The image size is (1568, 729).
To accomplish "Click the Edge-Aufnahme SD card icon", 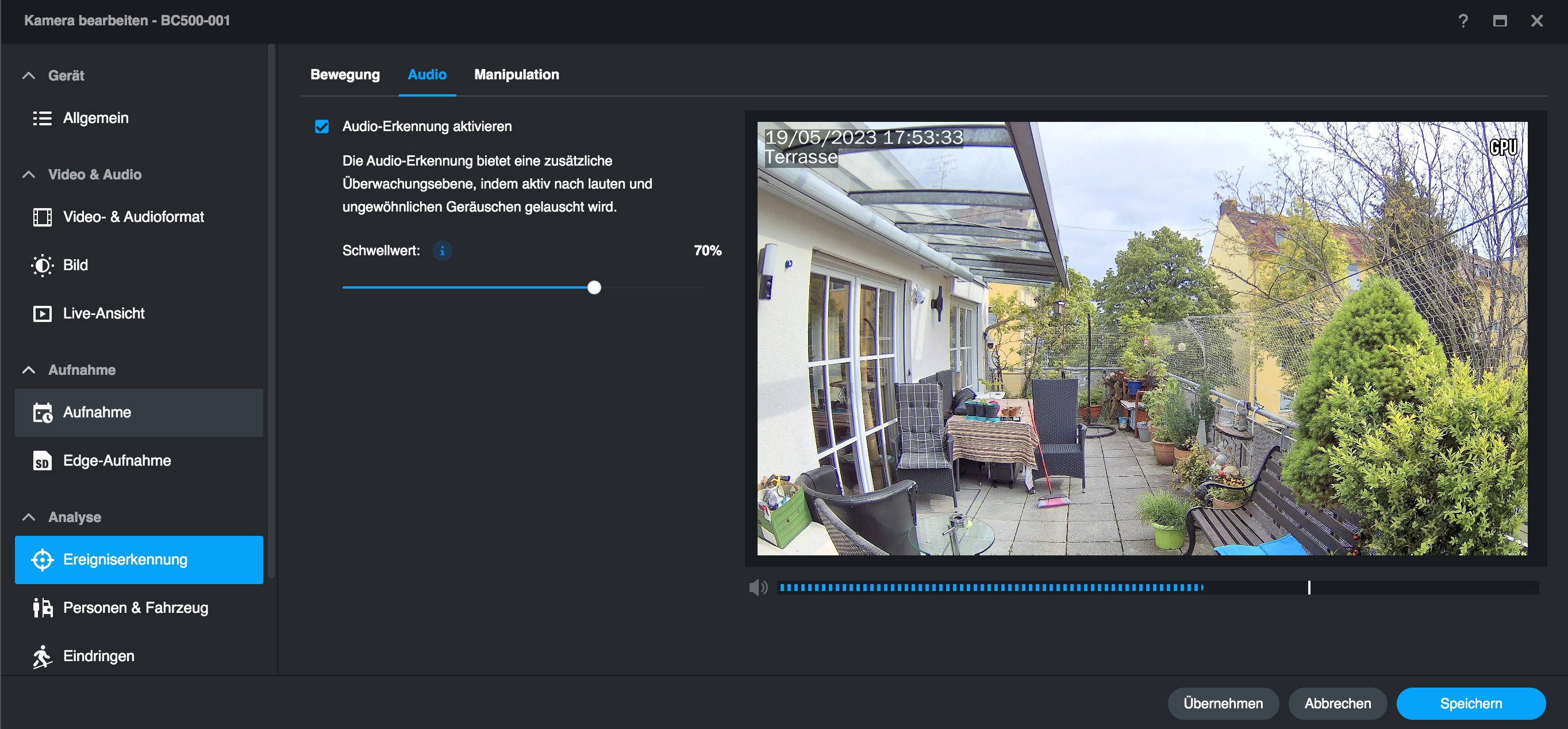I will click(42, 461).
